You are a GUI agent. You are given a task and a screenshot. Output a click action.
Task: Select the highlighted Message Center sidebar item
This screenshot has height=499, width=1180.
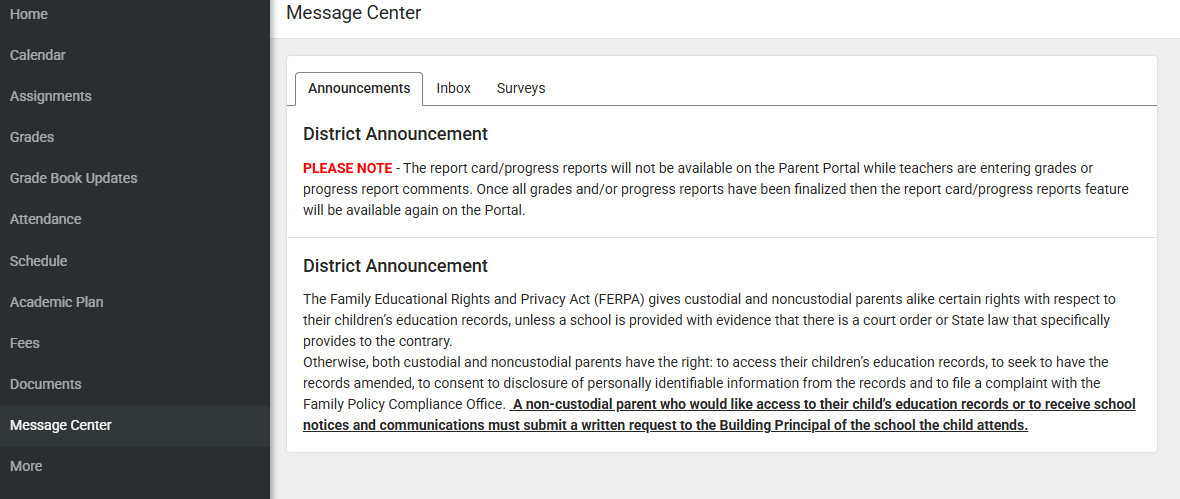(61, 425)
